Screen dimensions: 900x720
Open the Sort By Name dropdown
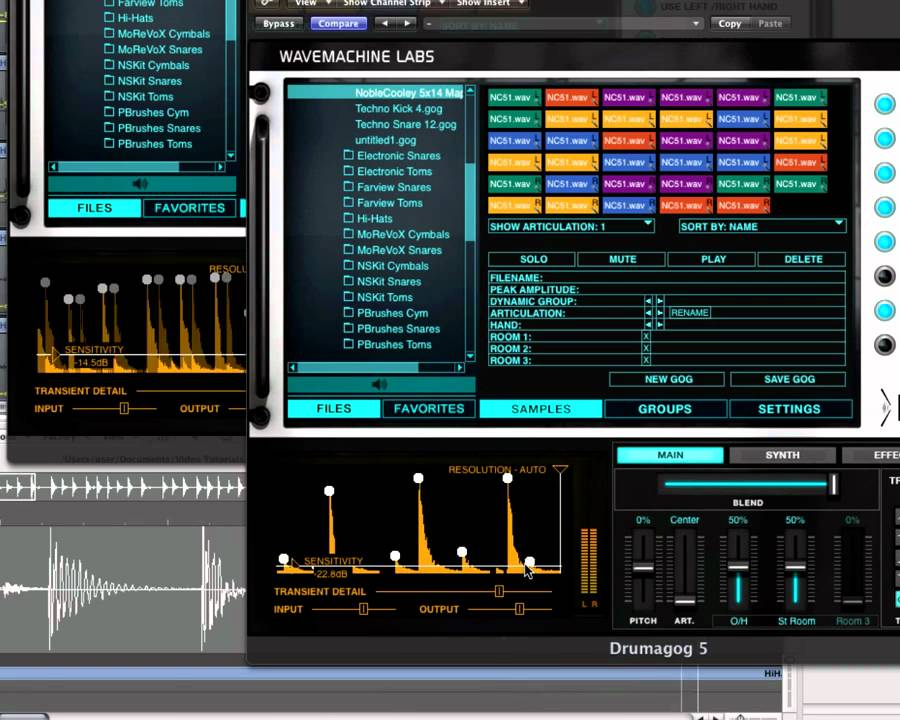[x=762, y=227]
